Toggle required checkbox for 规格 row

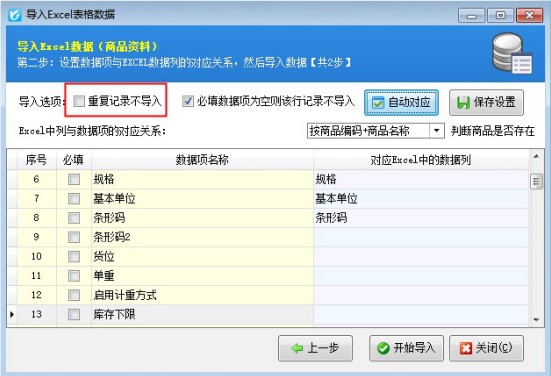74,179
